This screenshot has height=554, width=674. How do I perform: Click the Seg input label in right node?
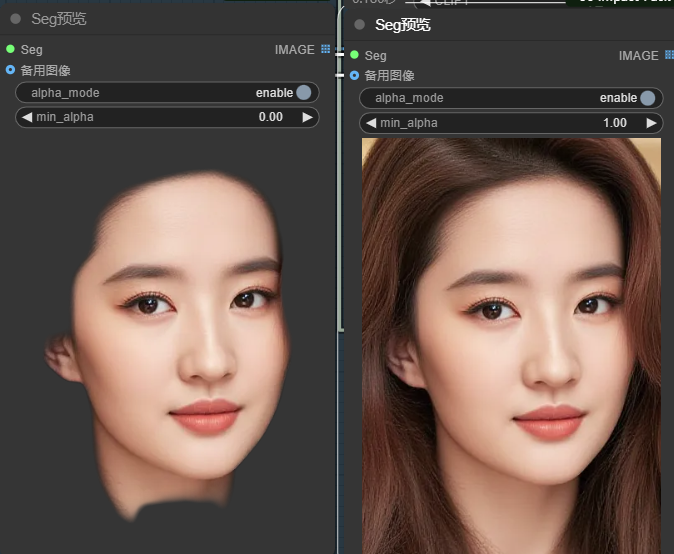click(376, 55)
